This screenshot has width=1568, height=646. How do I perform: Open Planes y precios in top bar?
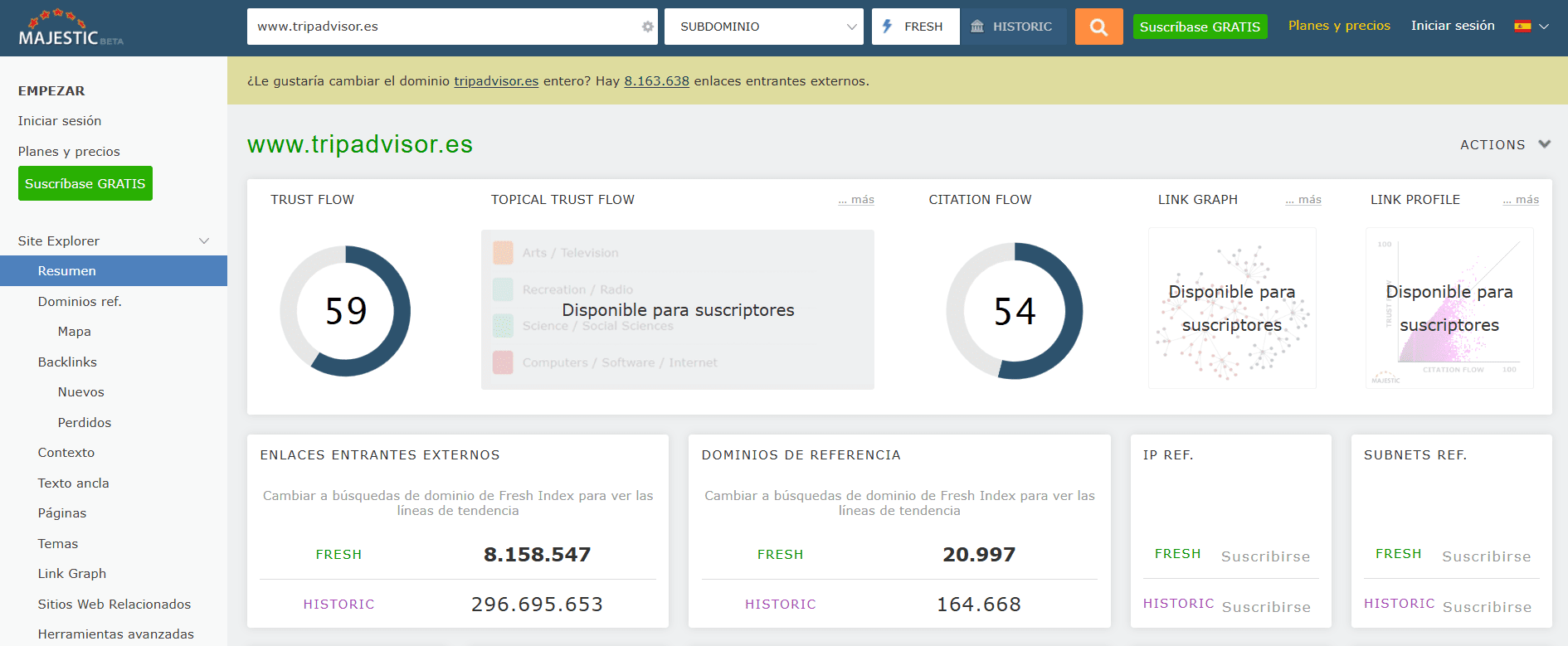(x=1339, y=26)
